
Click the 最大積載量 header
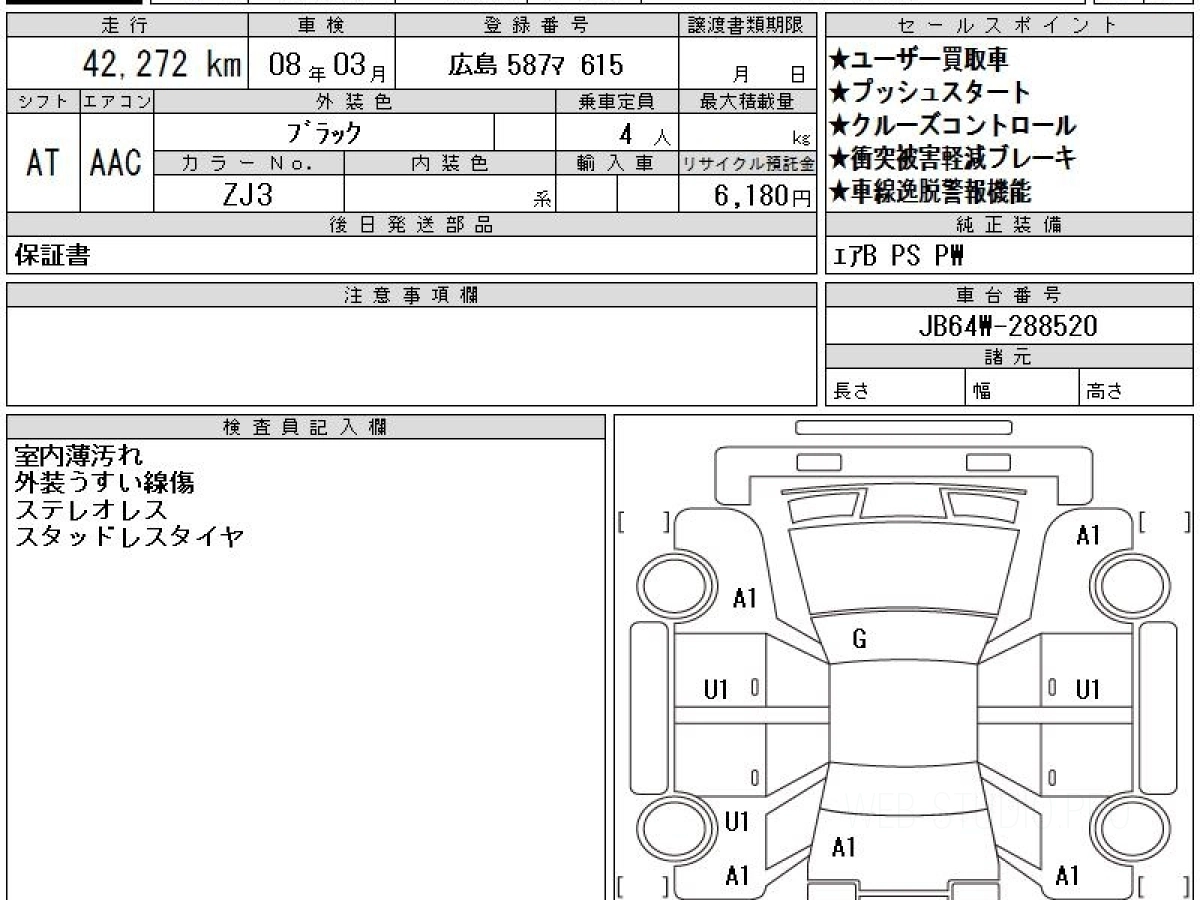pyautogui.click(x=748, y=101)
